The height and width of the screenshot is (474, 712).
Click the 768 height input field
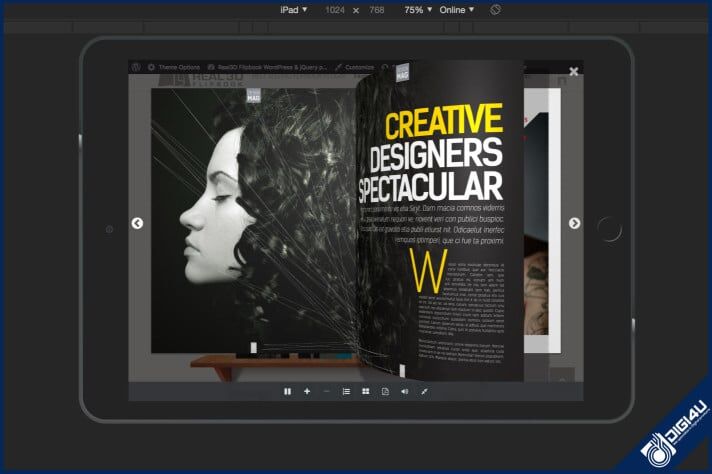point(378,10)
